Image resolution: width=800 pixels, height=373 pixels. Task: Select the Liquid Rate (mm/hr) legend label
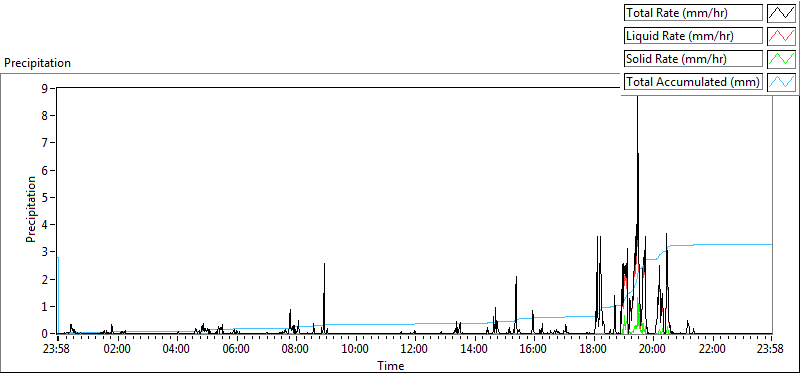pos(694,36)
